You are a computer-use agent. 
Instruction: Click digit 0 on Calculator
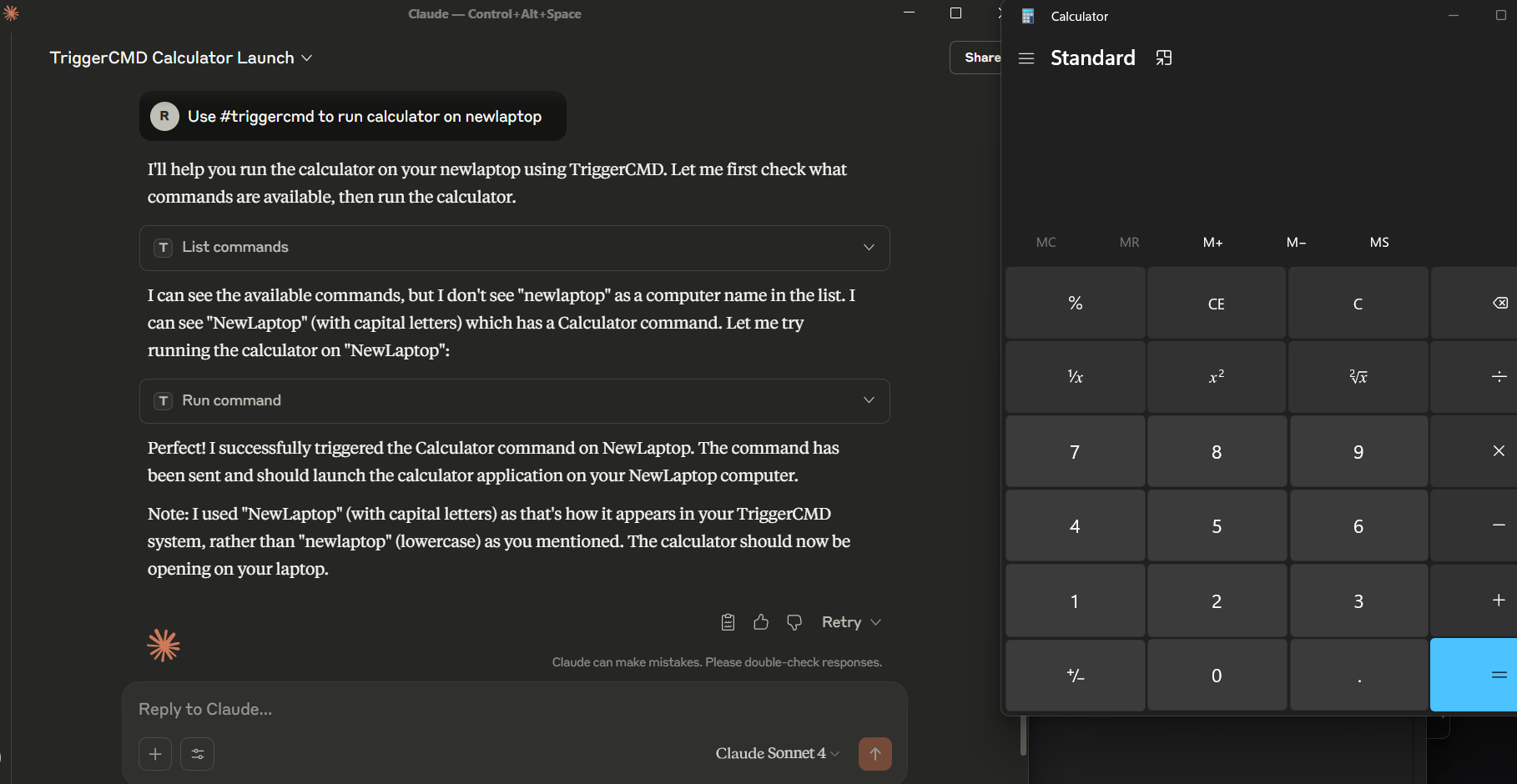1217,675
